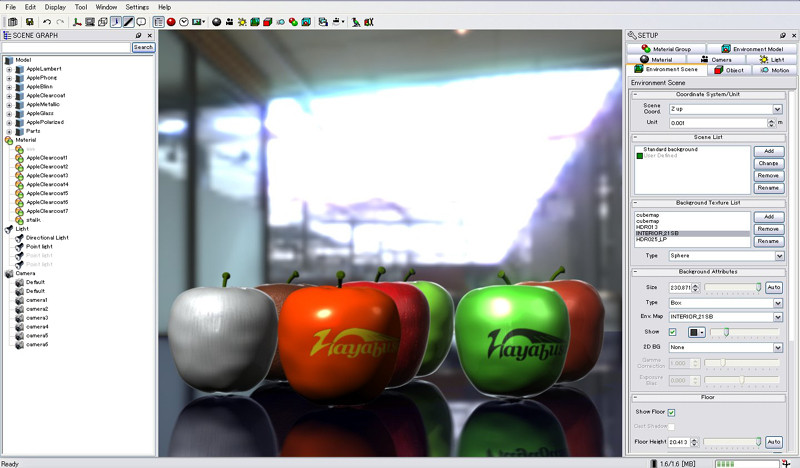This screenshot has width=800, height=468.
Task: Expand the AppleGlass model node
Action: click(x=9, y=113)
